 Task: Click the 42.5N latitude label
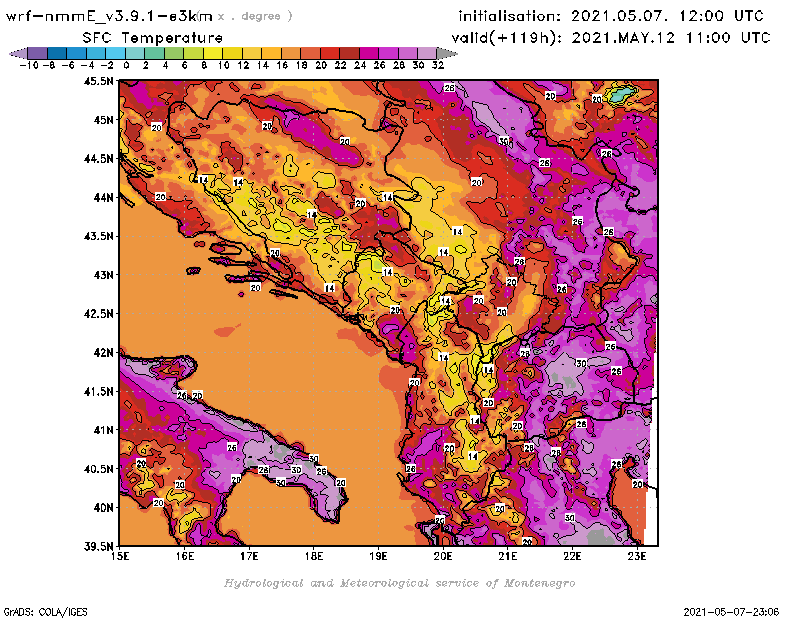click(98, 314)
